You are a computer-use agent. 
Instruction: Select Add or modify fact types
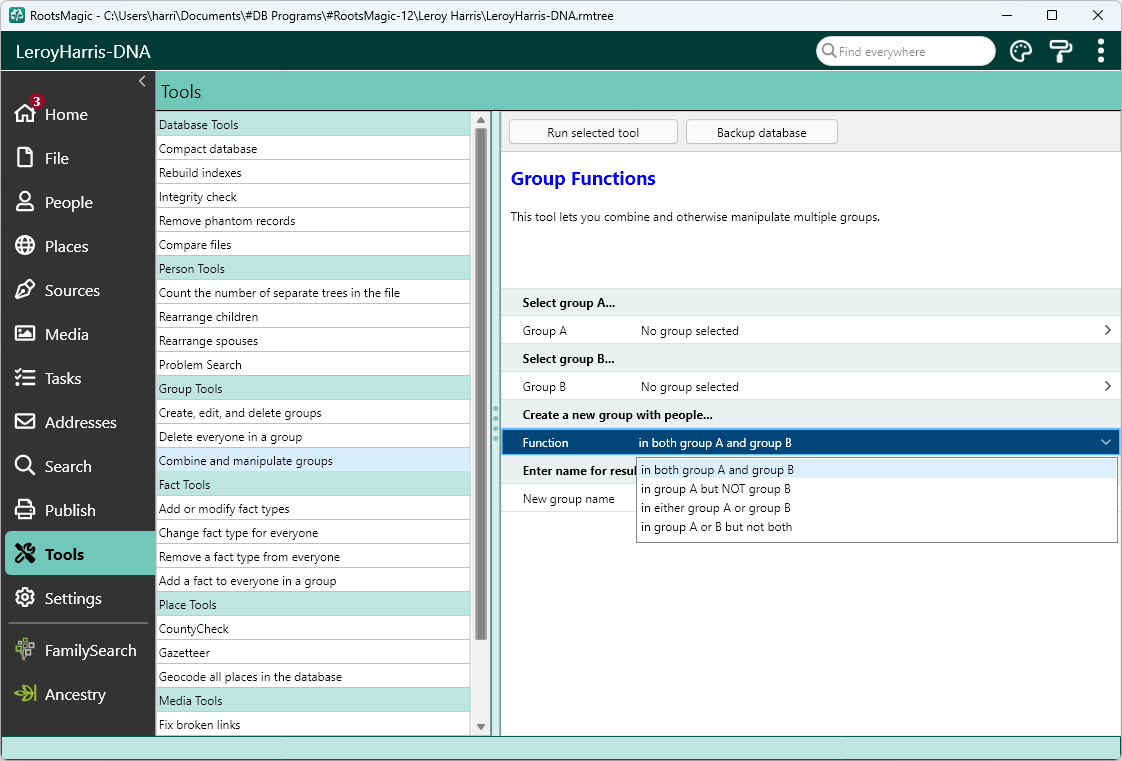(313, 509)
